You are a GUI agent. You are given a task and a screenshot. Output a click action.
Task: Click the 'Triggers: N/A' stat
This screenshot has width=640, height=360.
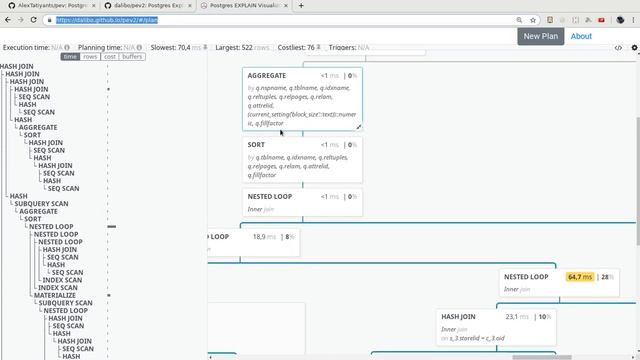[x=349, y=47]
